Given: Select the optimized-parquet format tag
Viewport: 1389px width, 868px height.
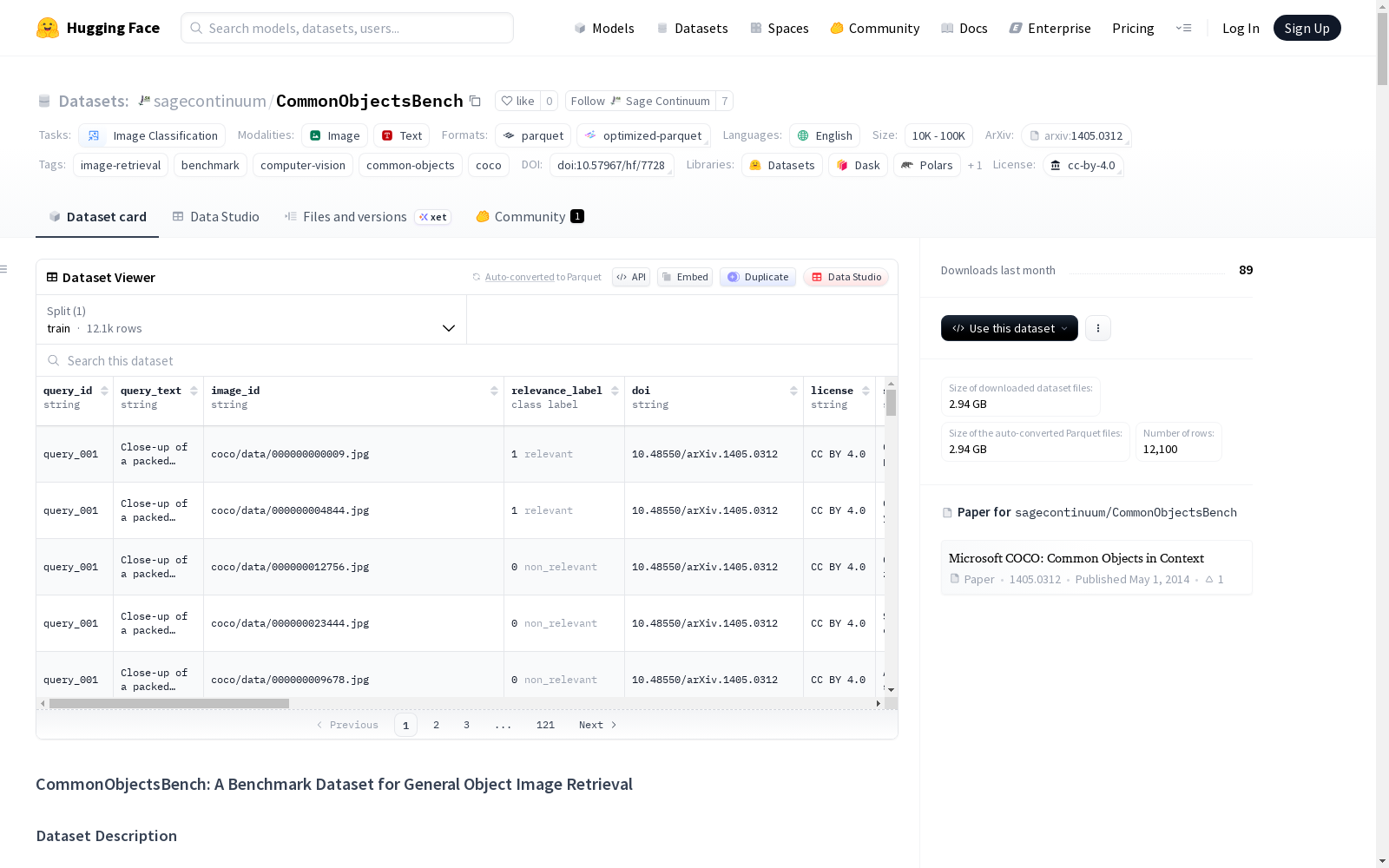Looking at the screenshot, I should (x=643, y=135).
